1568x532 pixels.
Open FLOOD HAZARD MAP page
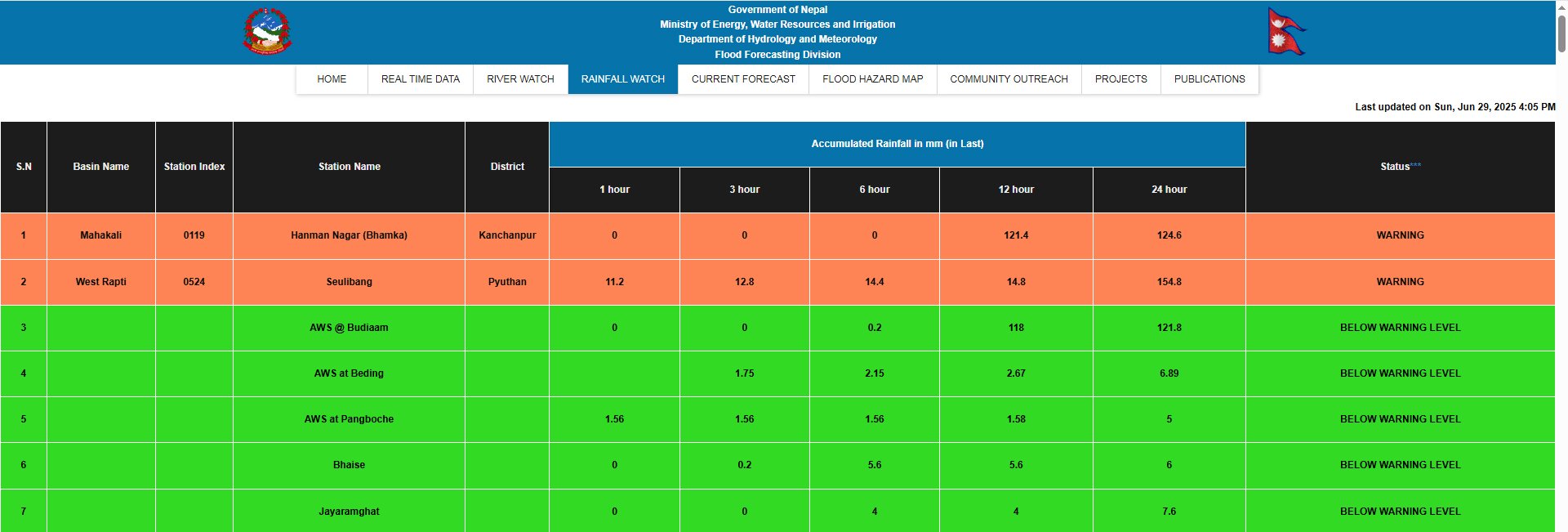[x=873, y=79]
